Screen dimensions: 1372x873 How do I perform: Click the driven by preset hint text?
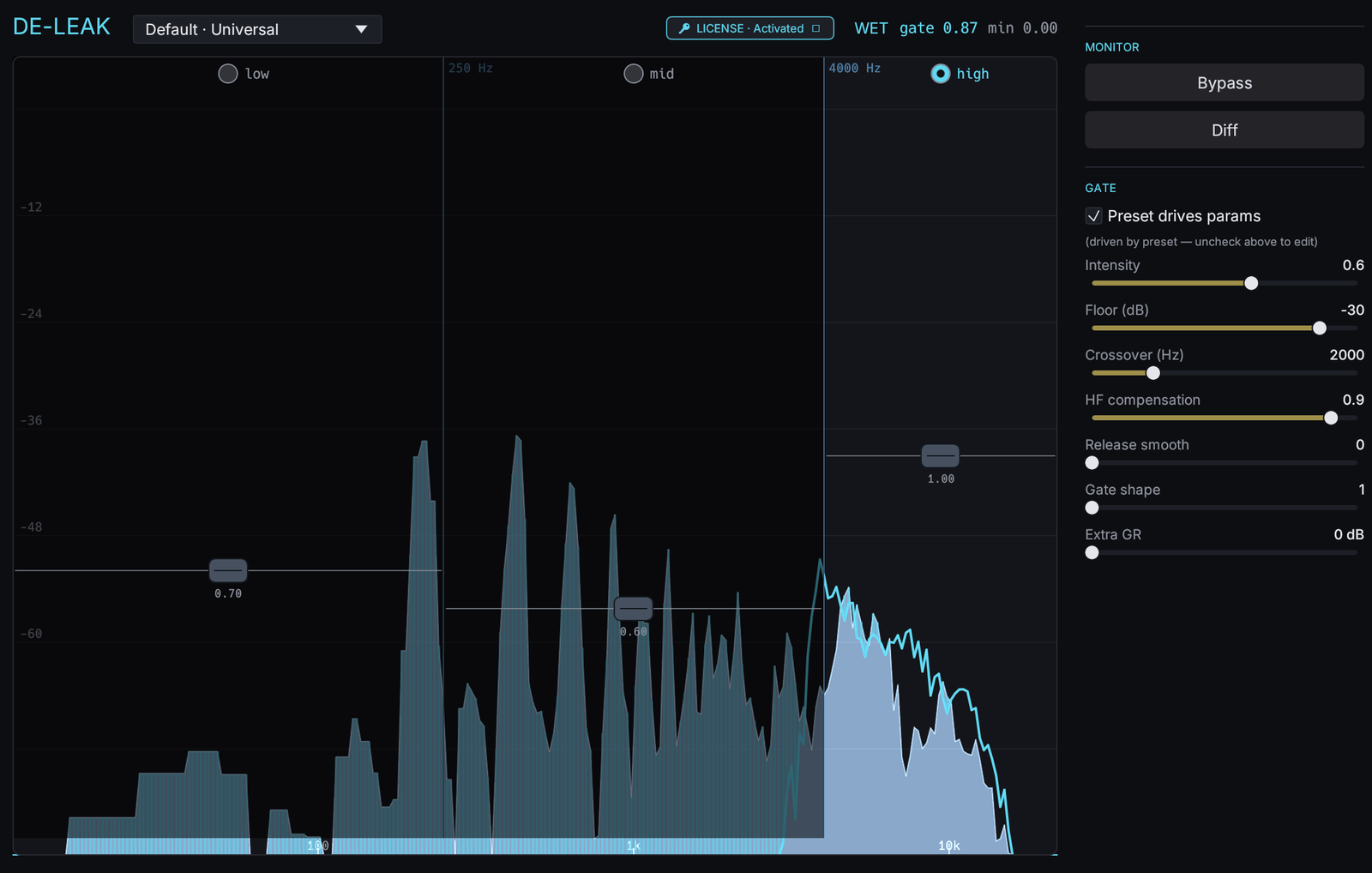pos(1201,242)
